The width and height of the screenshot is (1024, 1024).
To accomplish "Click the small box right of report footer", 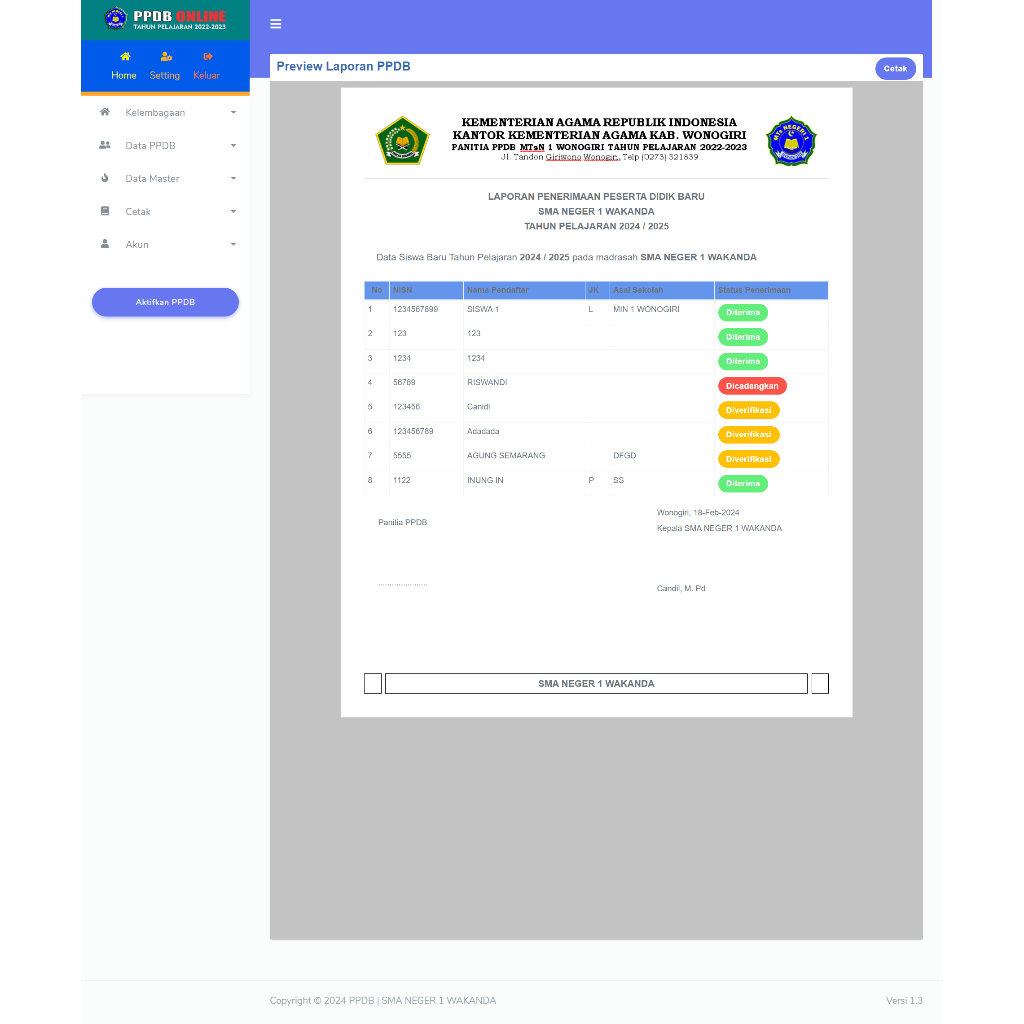I will click(x=820, y=683).
